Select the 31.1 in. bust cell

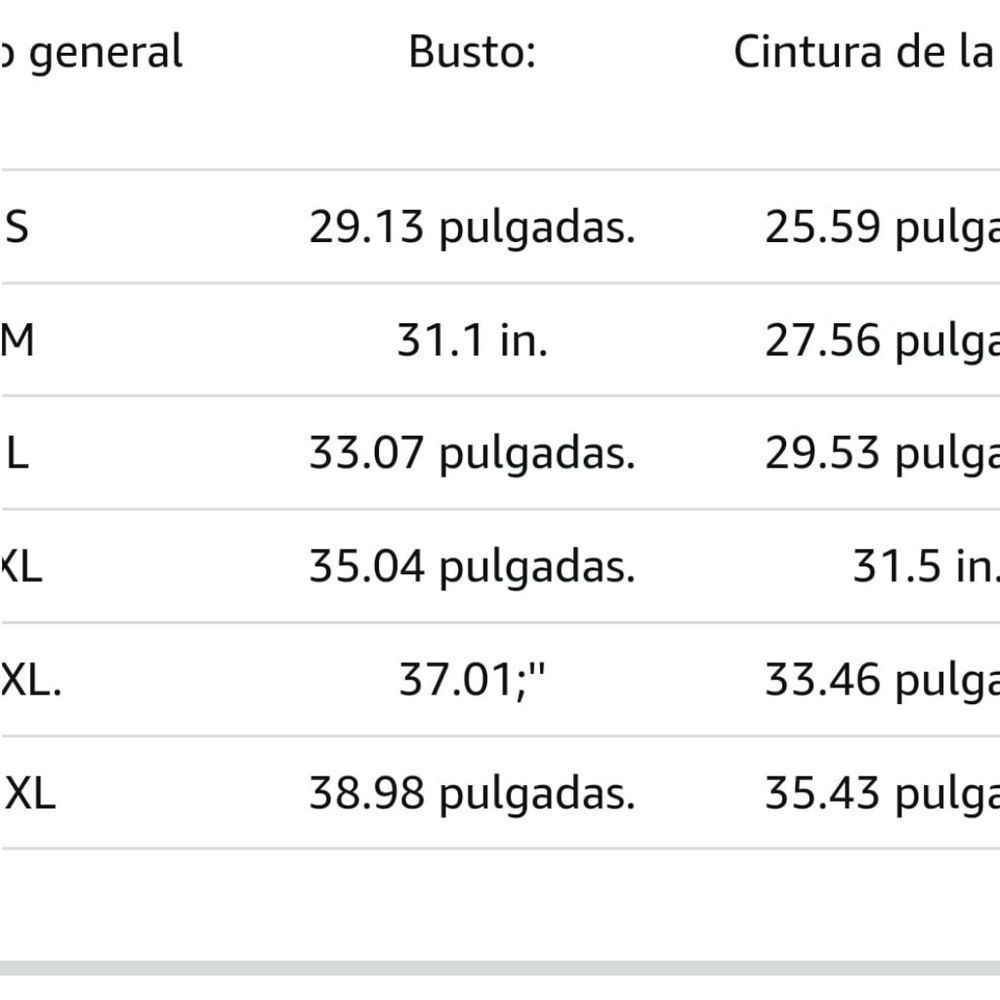(x=472, y=340)
